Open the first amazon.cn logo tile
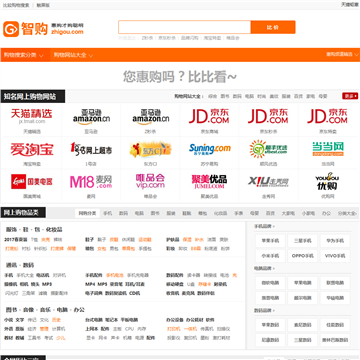Viewport: 360px width, 360px height. tap(91, 116)
